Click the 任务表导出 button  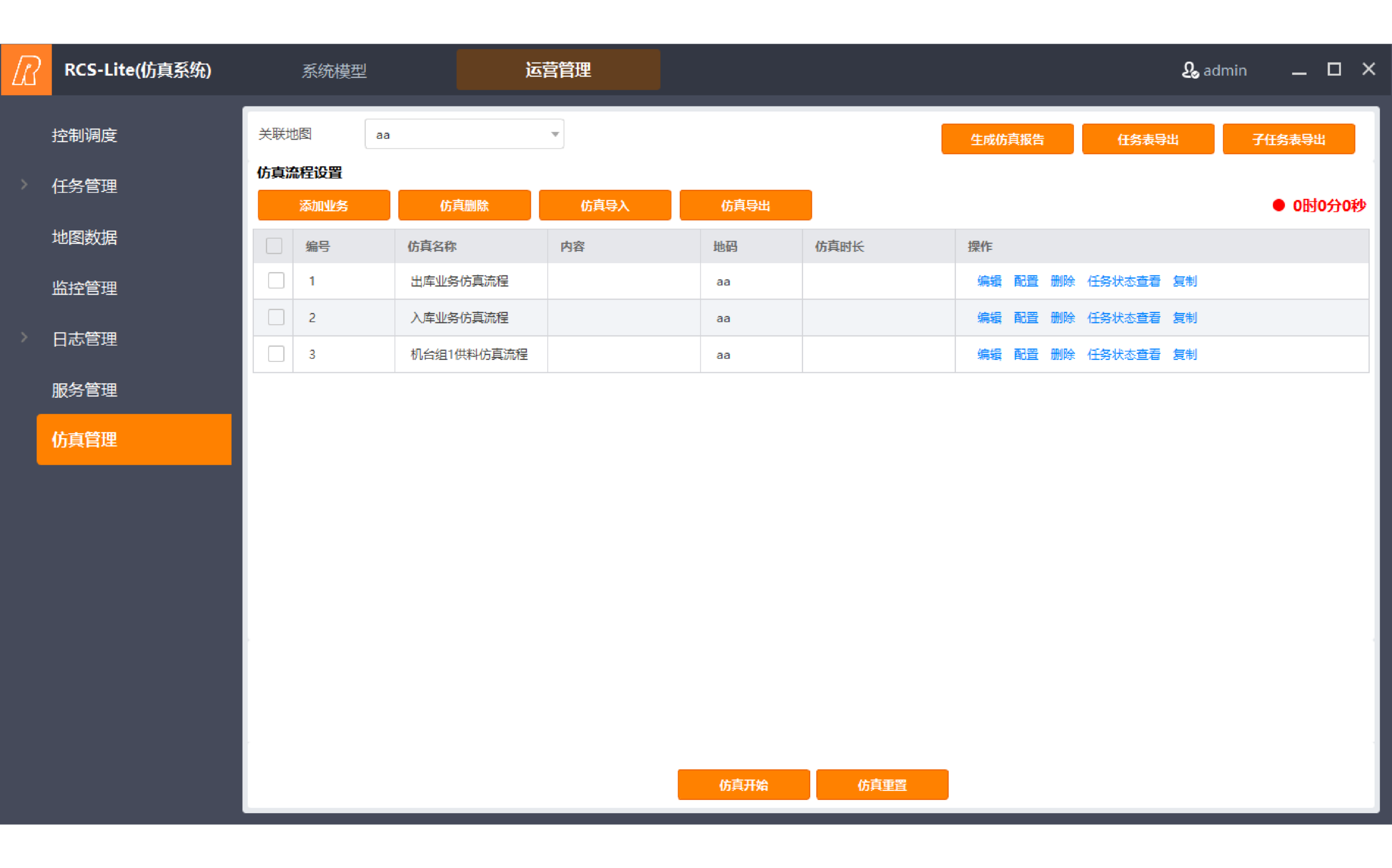[x=1148, y=139]
